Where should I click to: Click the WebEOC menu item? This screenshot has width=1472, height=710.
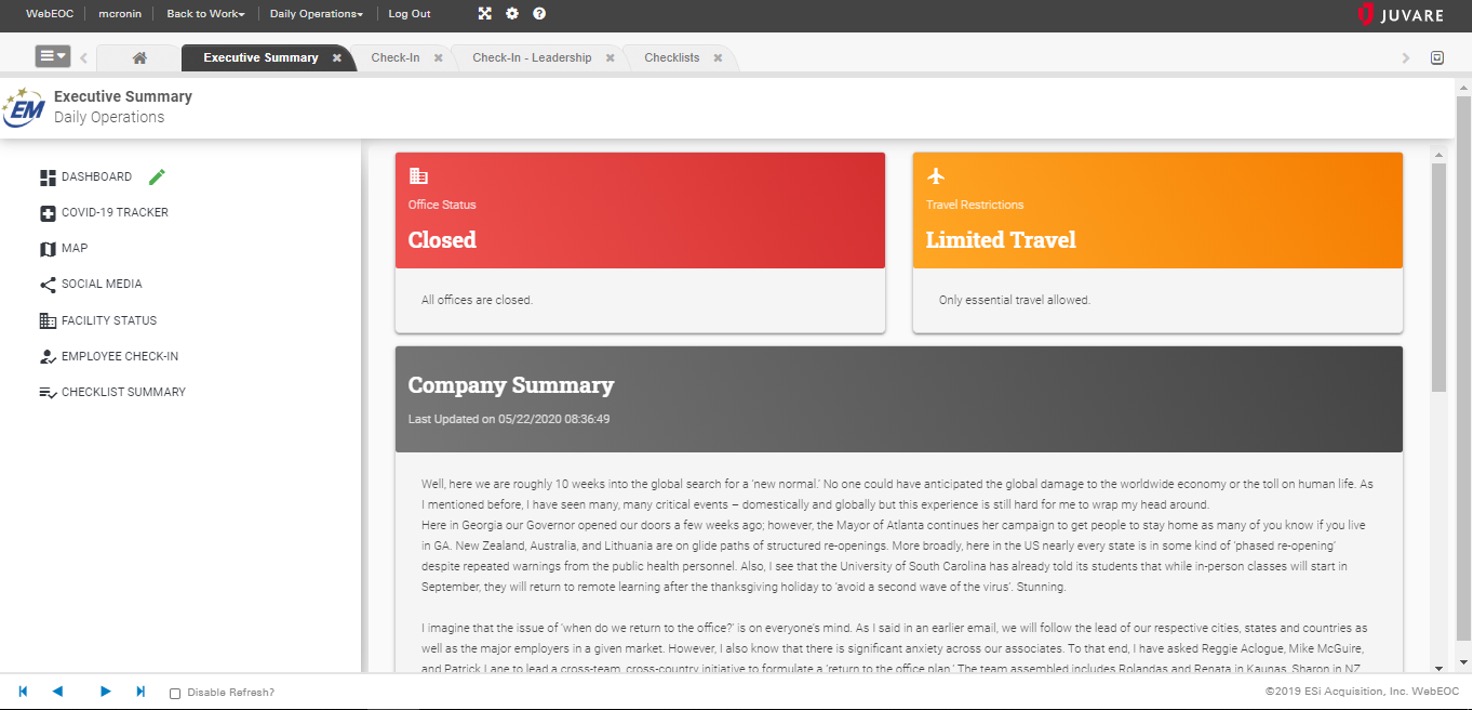coord(49,14)
